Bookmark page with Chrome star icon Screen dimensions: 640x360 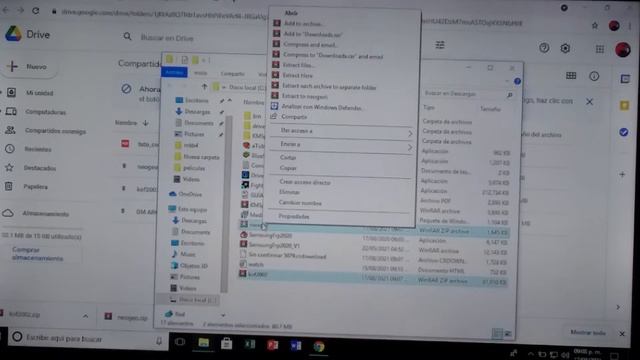point(595,26)
